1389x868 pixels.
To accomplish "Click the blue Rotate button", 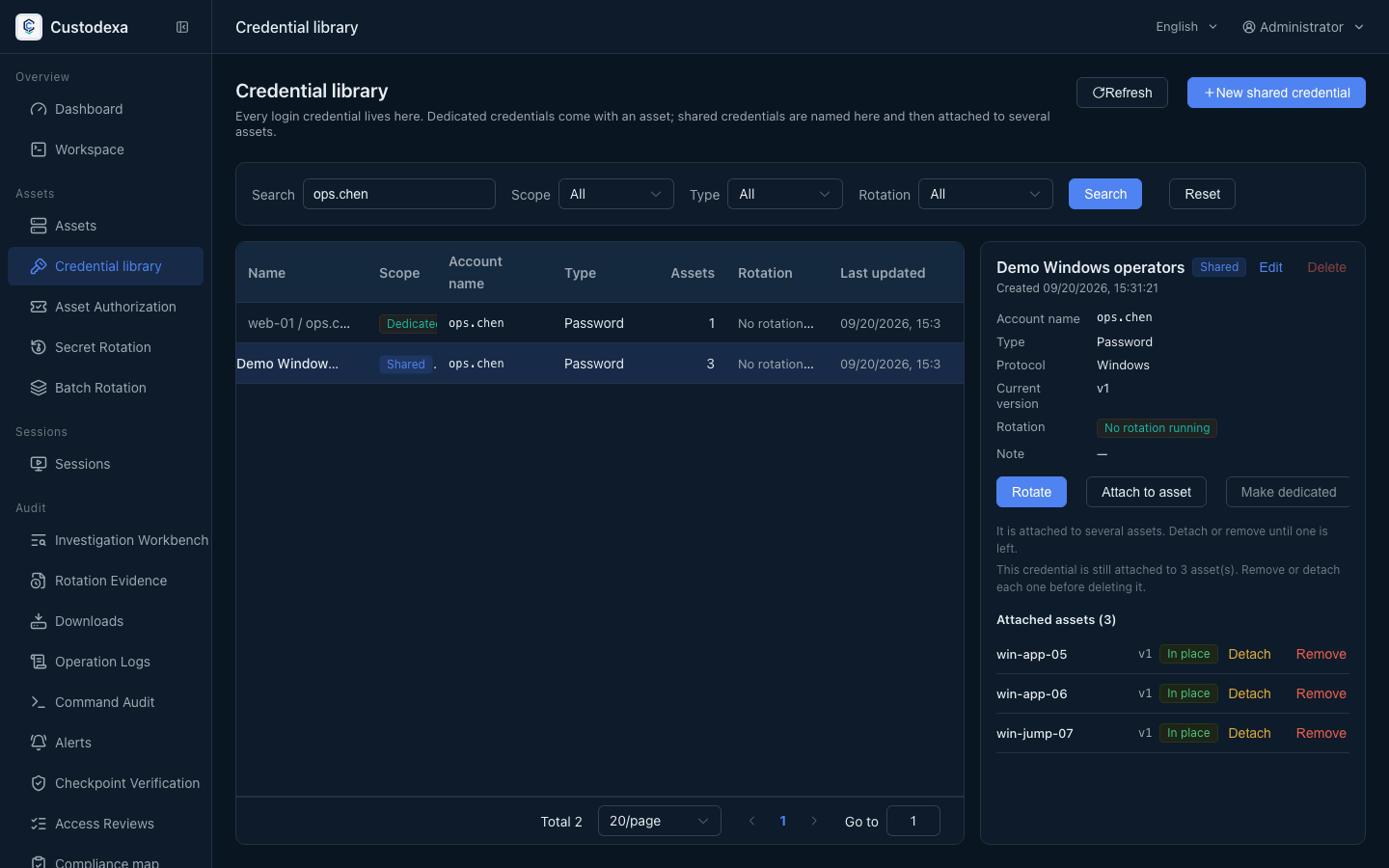I will [1031, 492].
